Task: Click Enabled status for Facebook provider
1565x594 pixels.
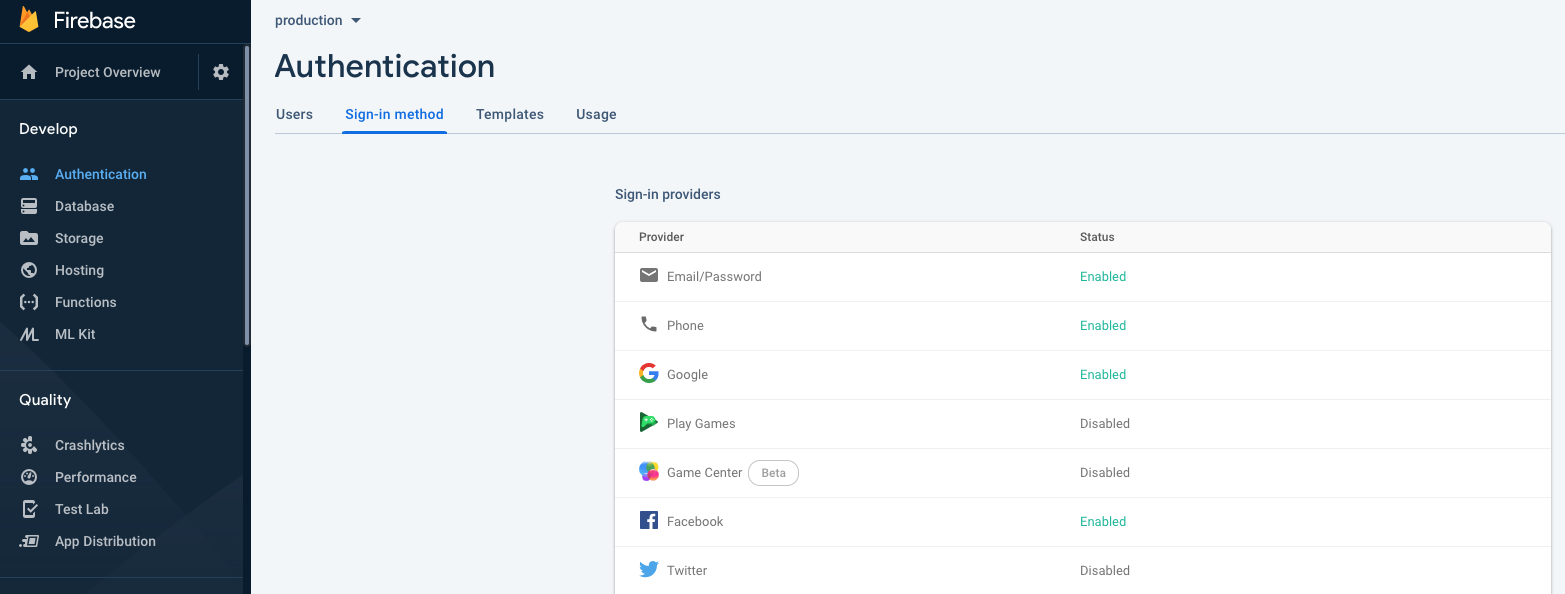Action: tap(1103, 522)
